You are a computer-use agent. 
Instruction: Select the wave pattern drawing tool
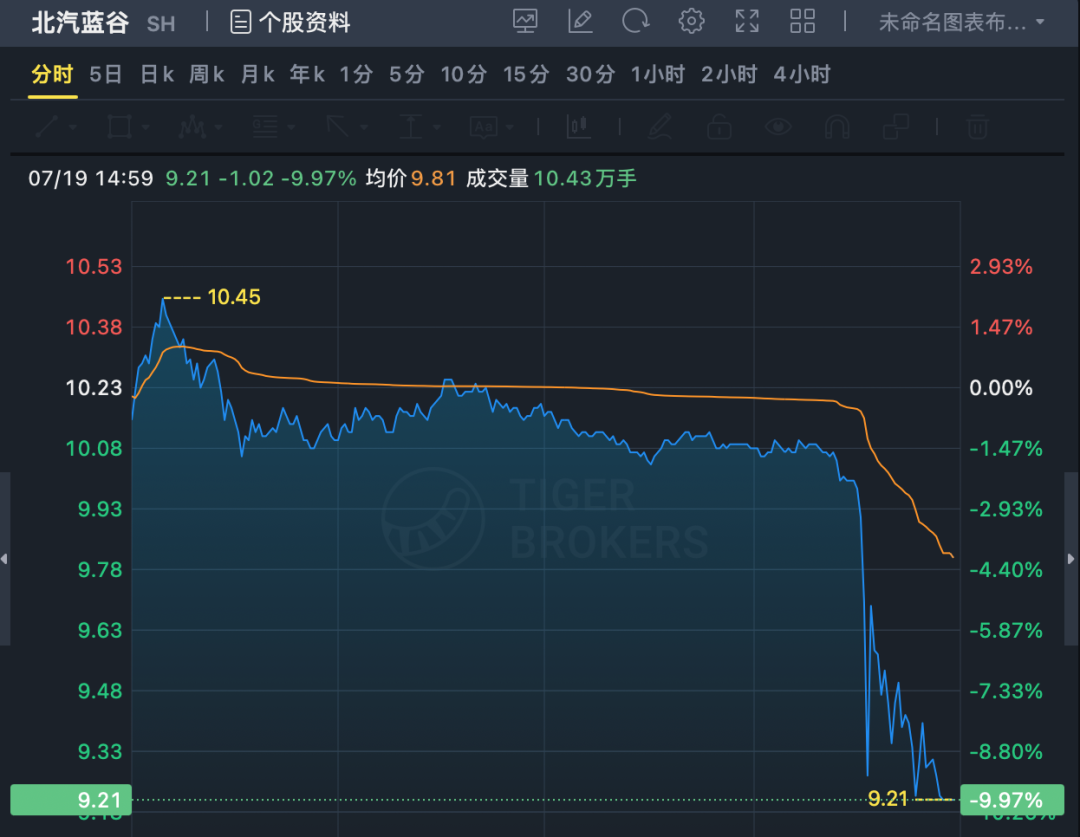click(x=192, y=127)
